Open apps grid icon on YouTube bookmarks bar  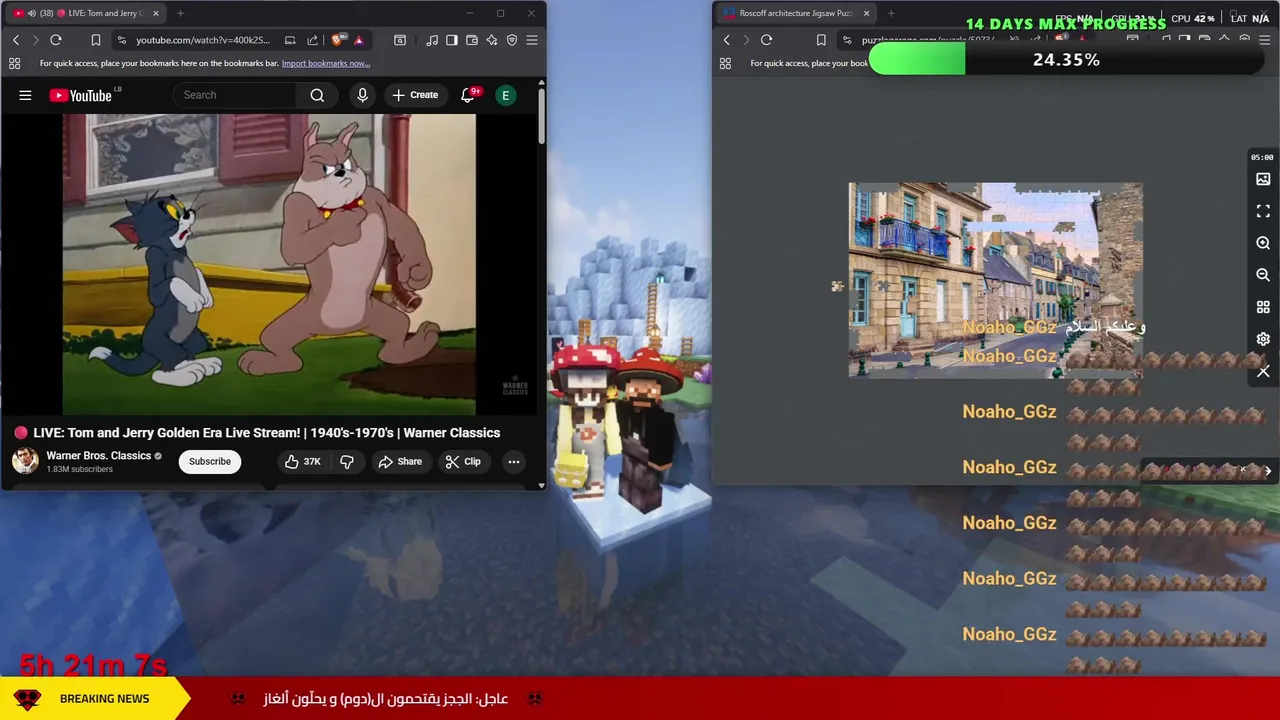click(14, 63)
